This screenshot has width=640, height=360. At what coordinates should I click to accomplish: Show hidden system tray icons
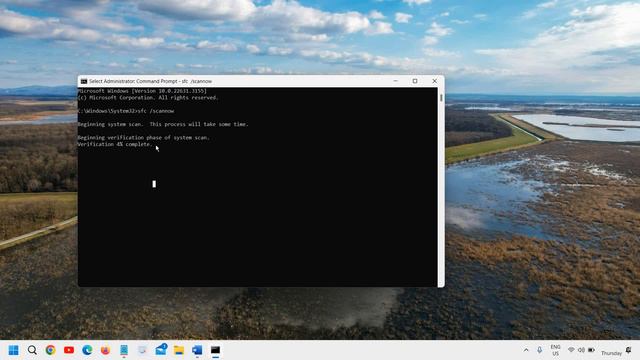coord(526,350)
